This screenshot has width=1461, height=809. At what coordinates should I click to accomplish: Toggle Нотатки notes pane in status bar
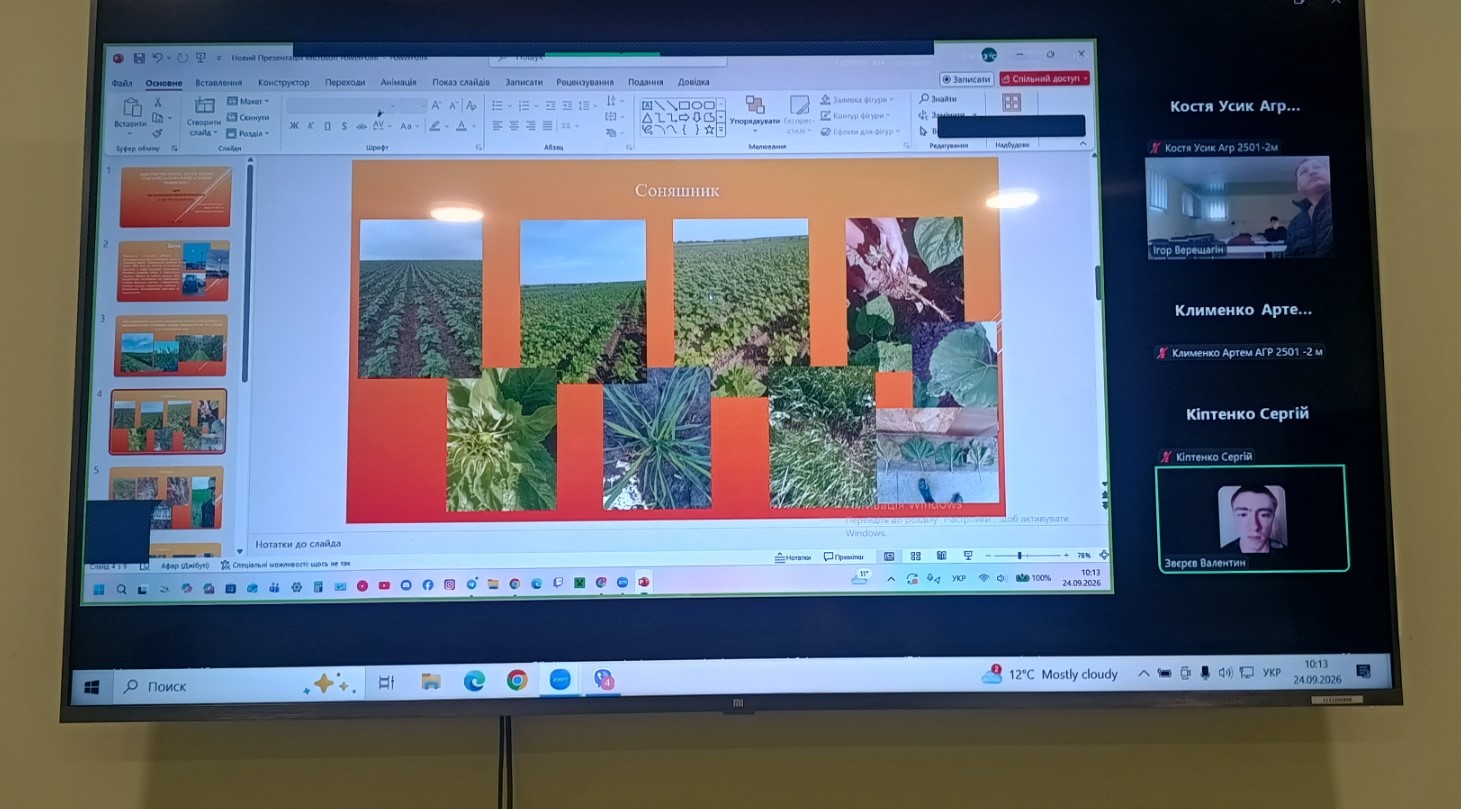793,557
